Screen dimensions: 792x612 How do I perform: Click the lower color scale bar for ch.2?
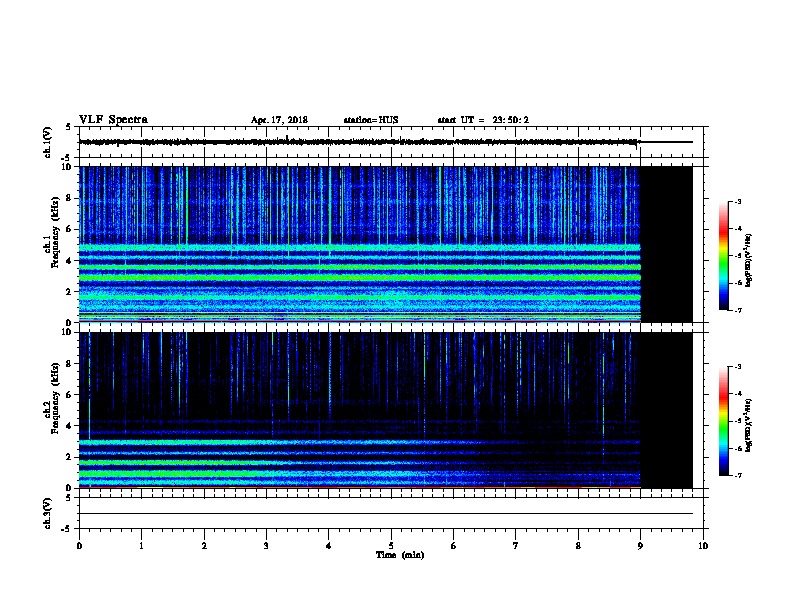724,421
